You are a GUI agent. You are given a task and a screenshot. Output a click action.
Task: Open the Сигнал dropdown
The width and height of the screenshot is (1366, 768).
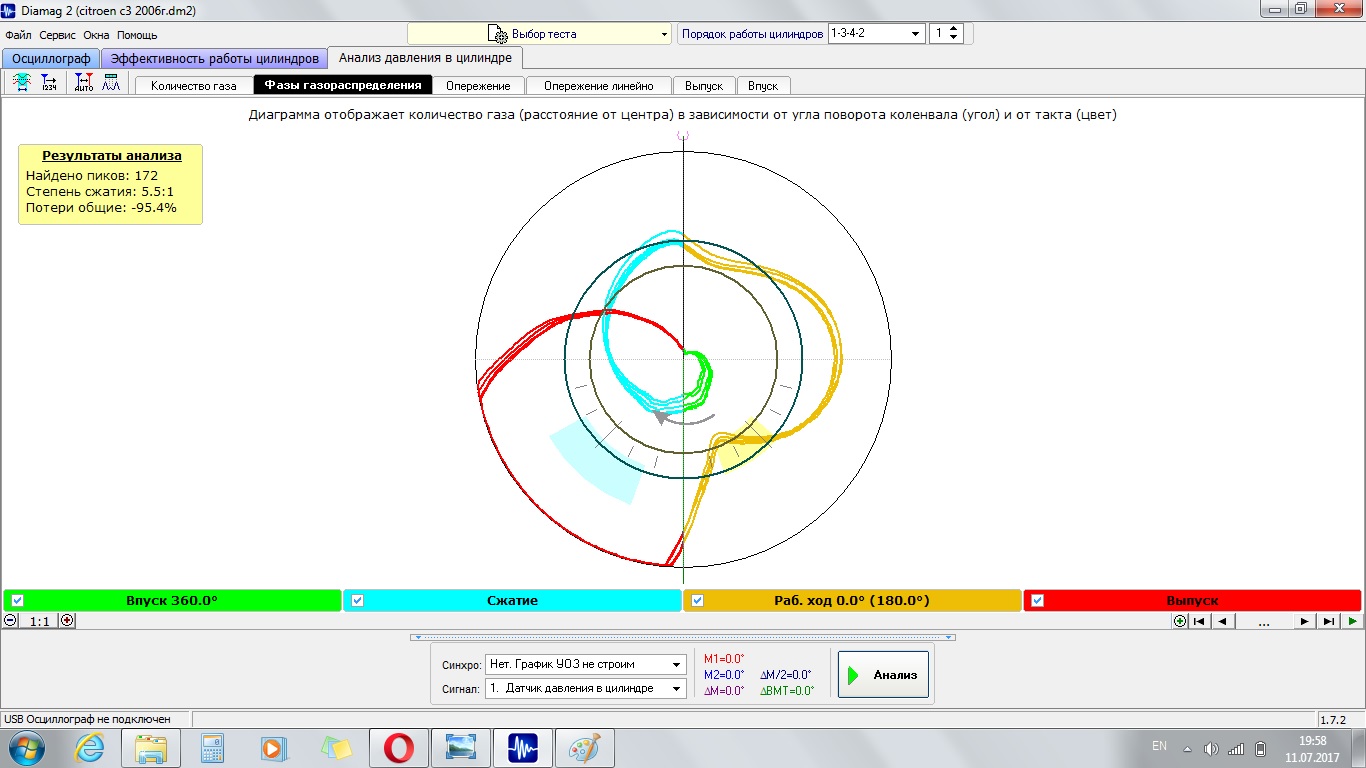point(585,688)
